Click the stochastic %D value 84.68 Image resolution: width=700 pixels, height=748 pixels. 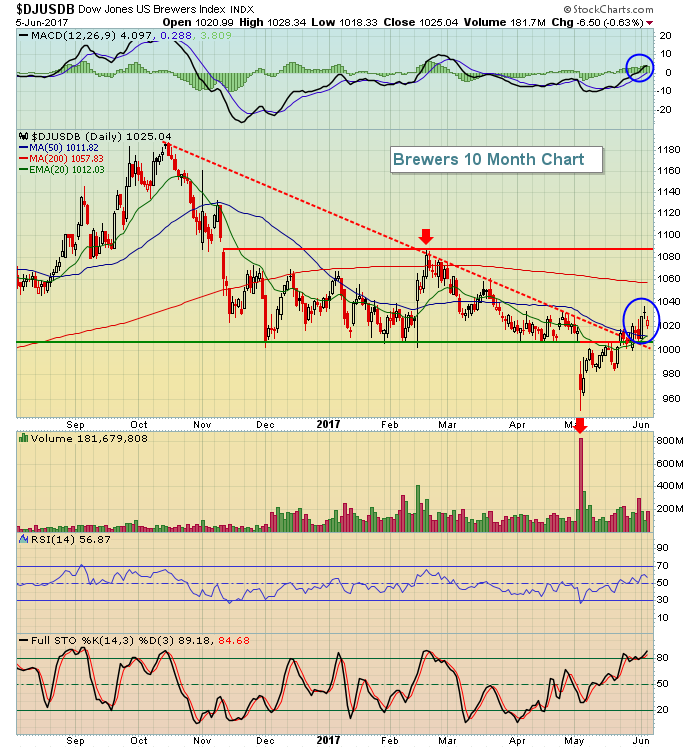234,641
